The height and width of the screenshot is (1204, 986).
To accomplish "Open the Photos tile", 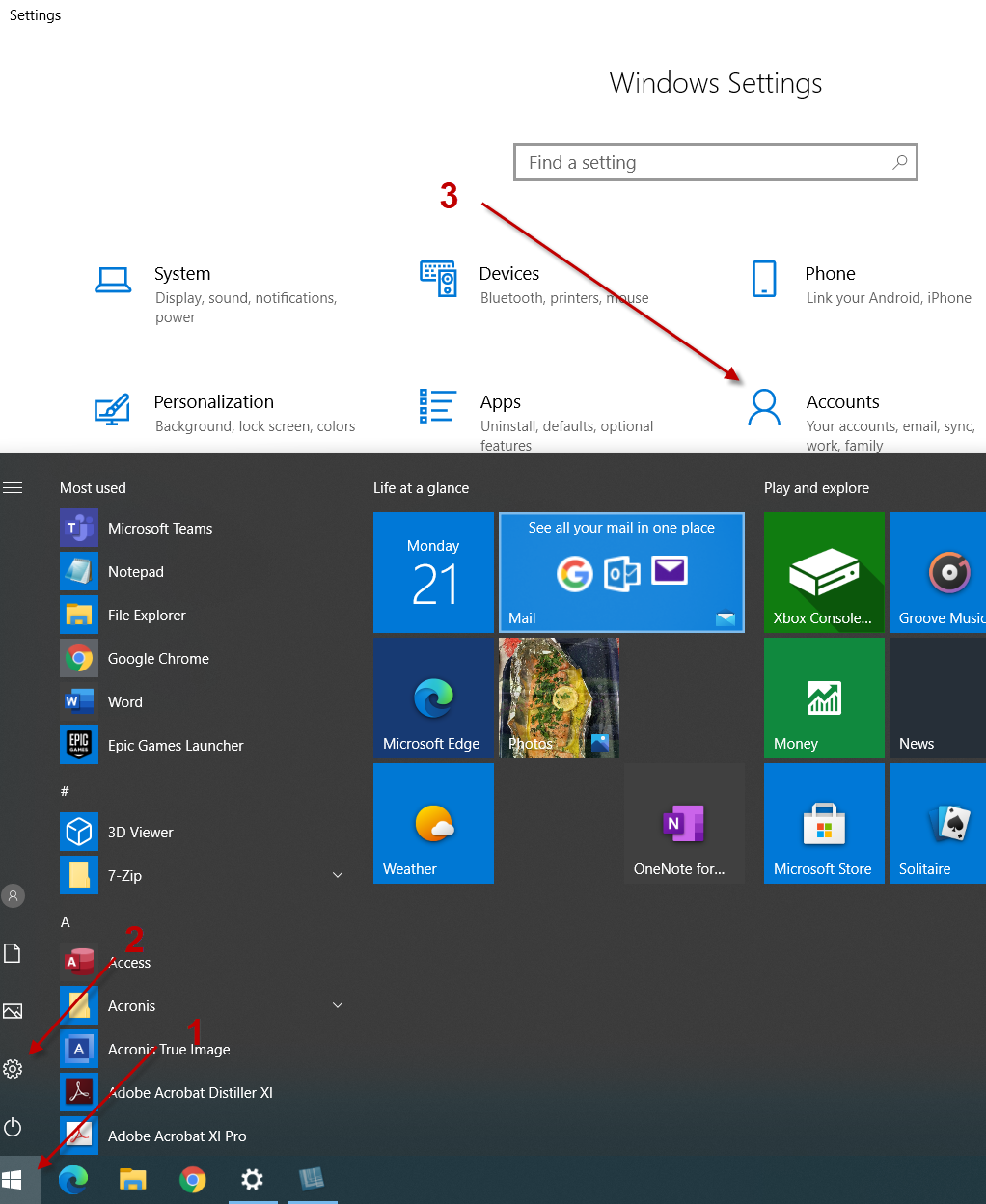I will 559,698.
